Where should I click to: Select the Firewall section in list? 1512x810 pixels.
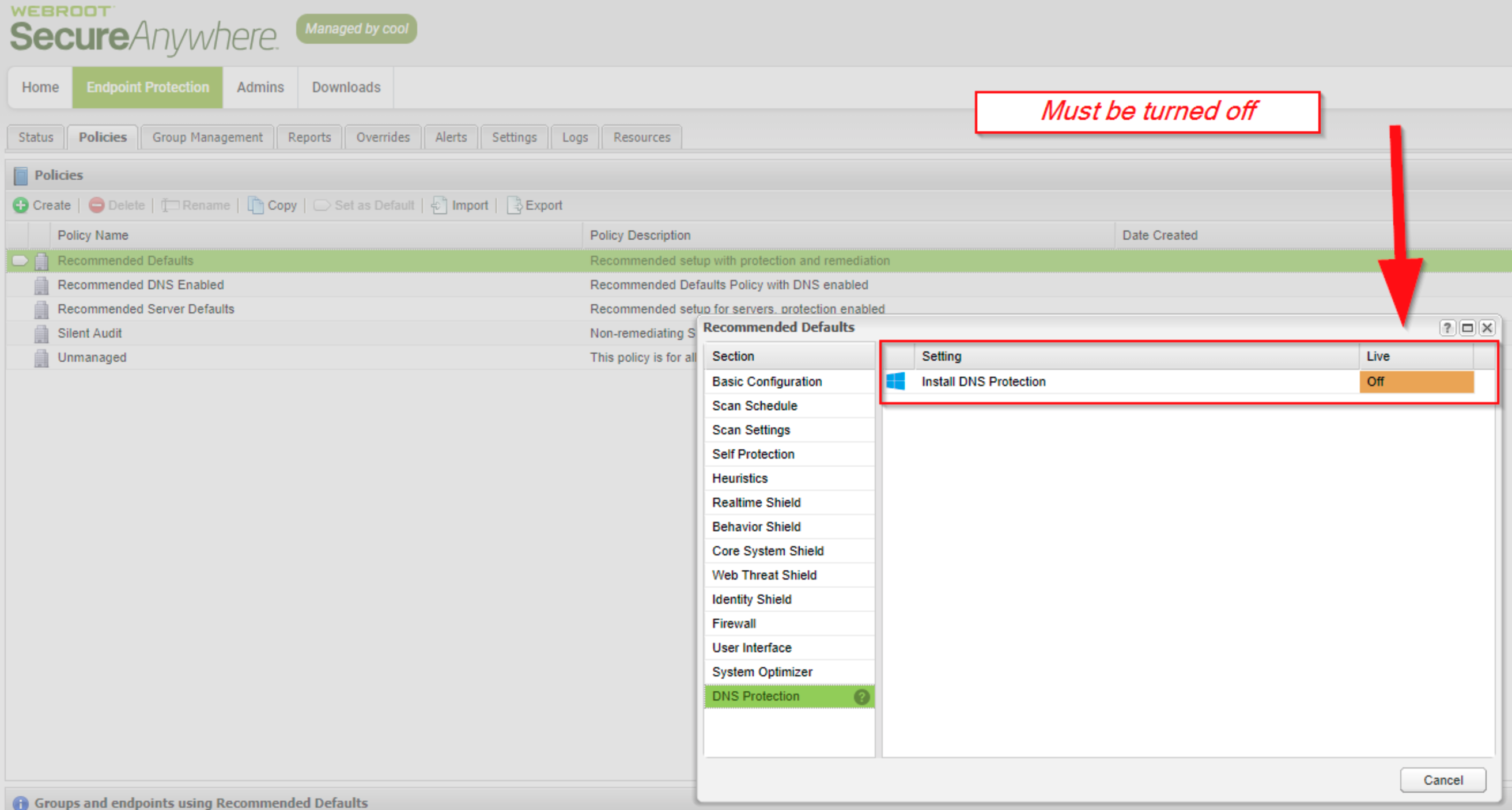pos(734,623)
